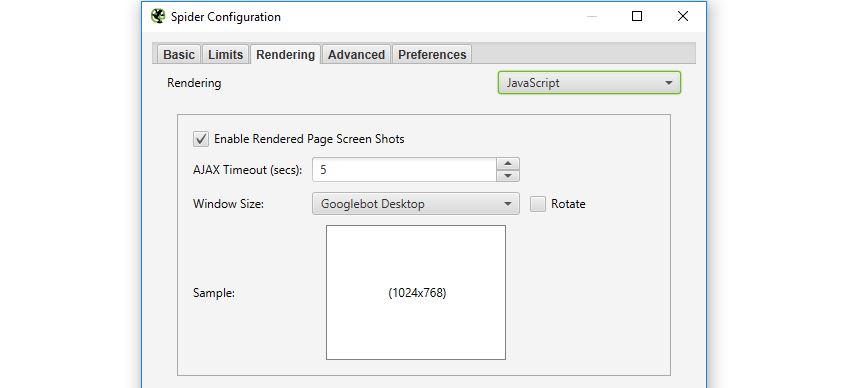Go to the Advanced tab

coord(356,55)
